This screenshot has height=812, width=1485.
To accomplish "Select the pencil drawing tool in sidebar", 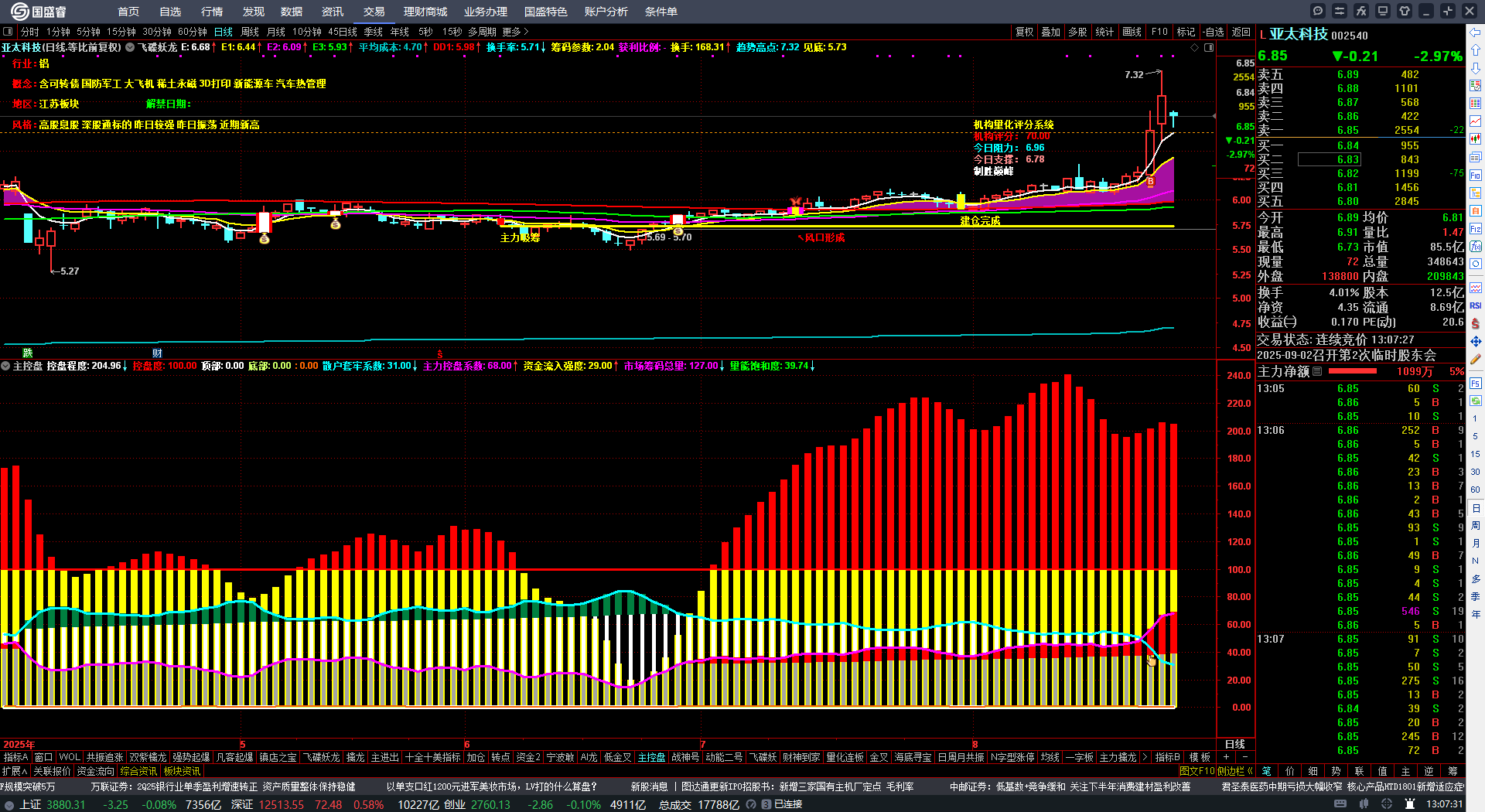I will coord(1476,360).
